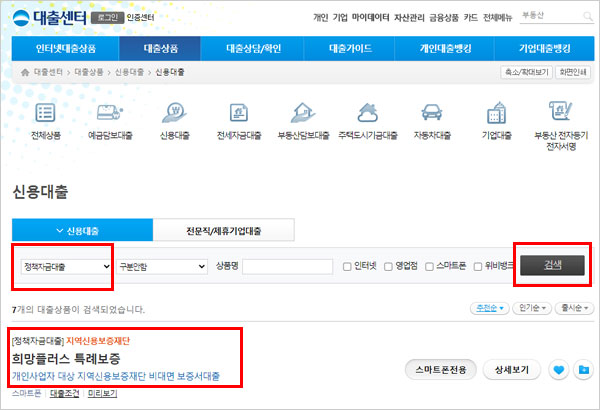Open the 인증센터 link
Viewport: 600px width, 410px height.
[x=140, y=18]
